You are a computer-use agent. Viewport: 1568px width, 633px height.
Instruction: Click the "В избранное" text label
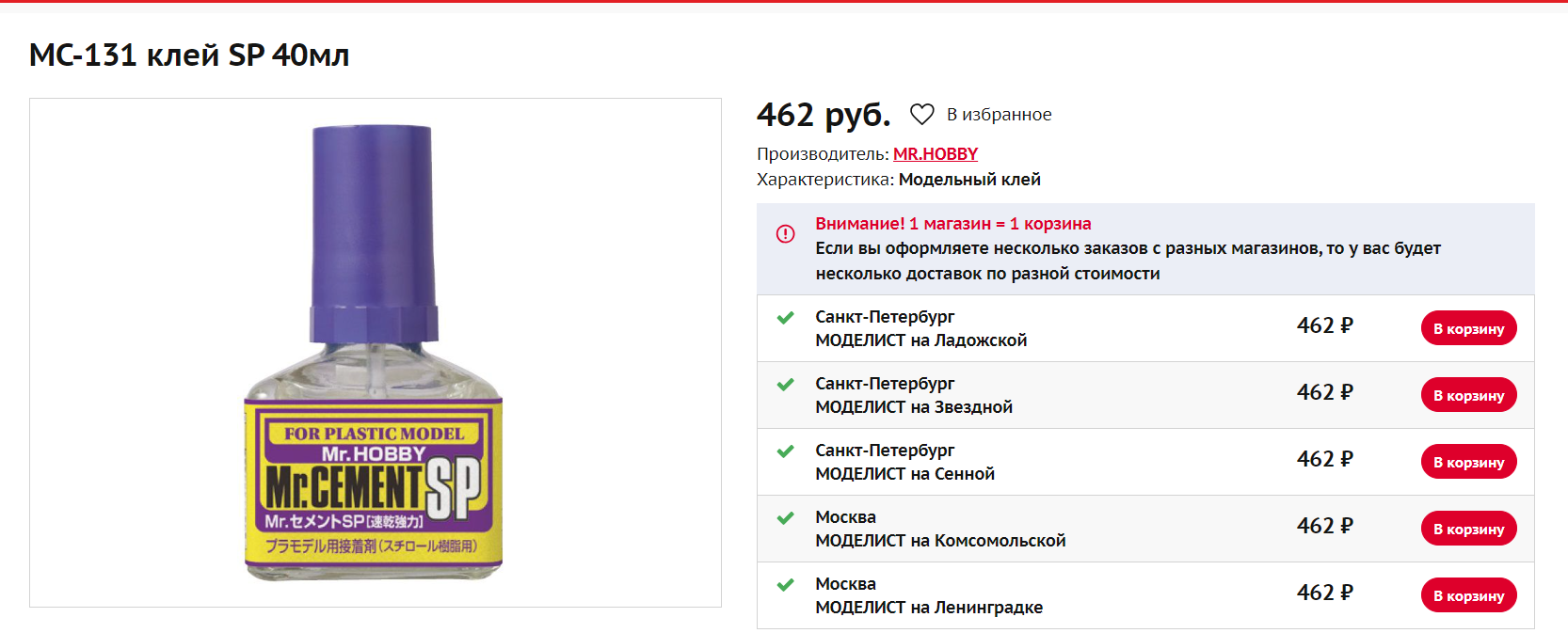click(999, 115)
